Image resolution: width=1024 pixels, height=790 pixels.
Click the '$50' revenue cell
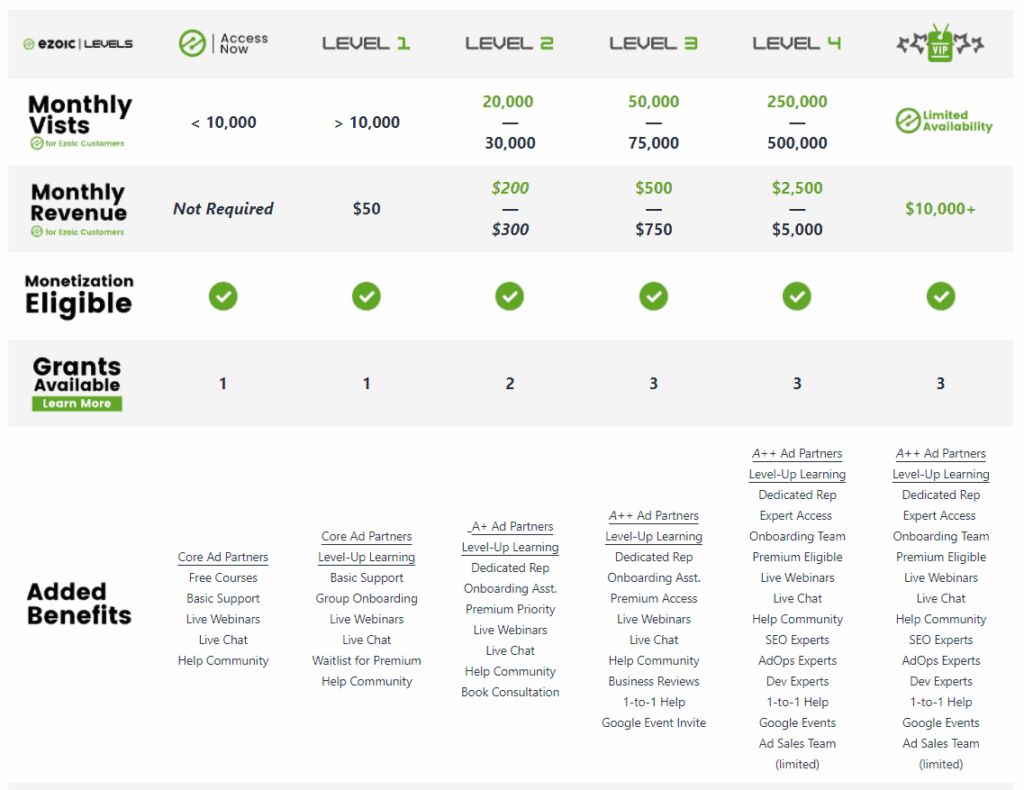coord(366,209)
